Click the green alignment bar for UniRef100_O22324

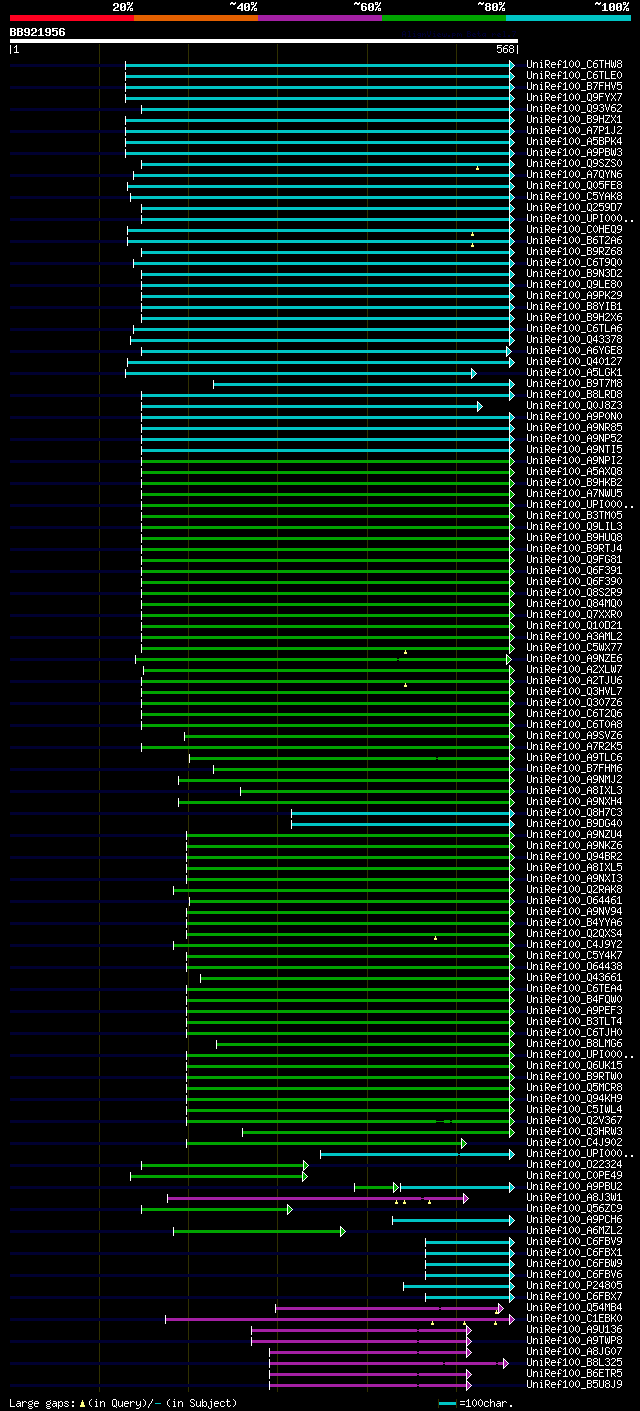pos(224,1165)
